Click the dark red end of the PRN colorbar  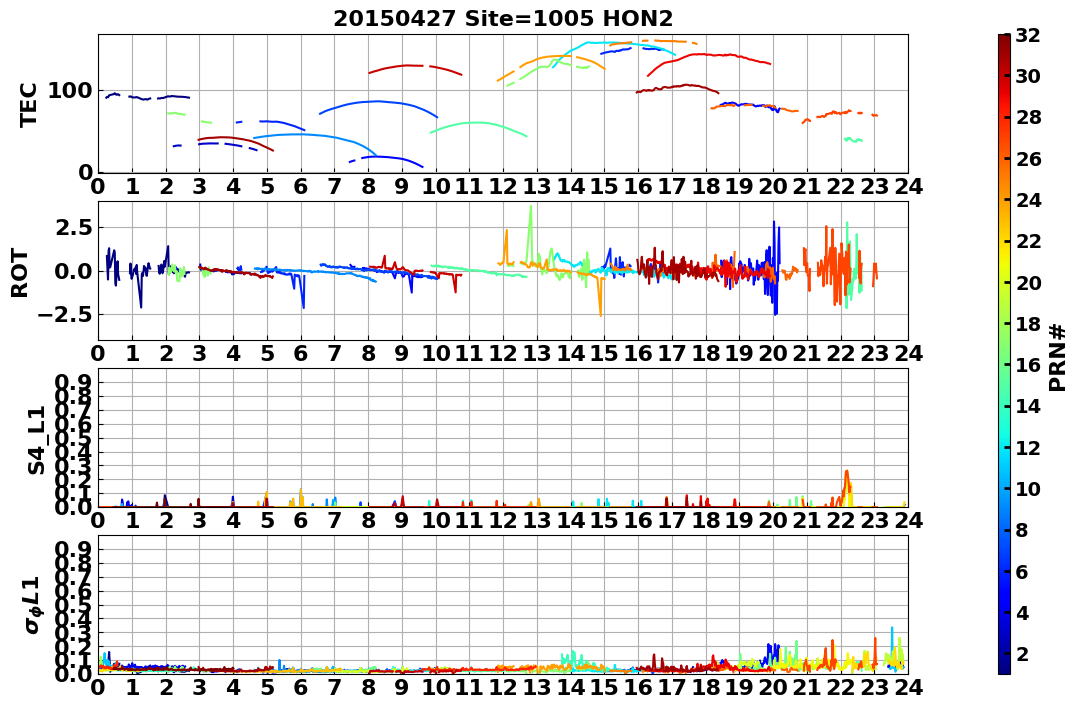tap(1004, 40)
